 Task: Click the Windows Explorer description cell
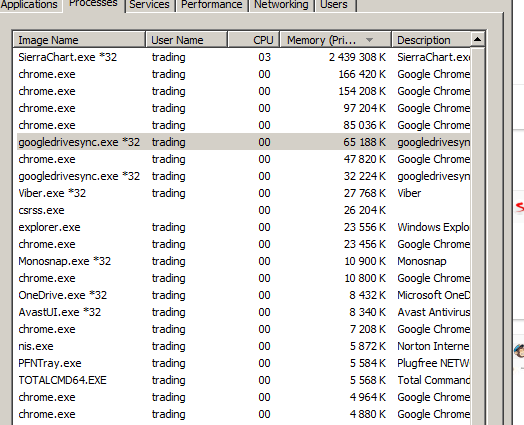(x=433, y=227)
